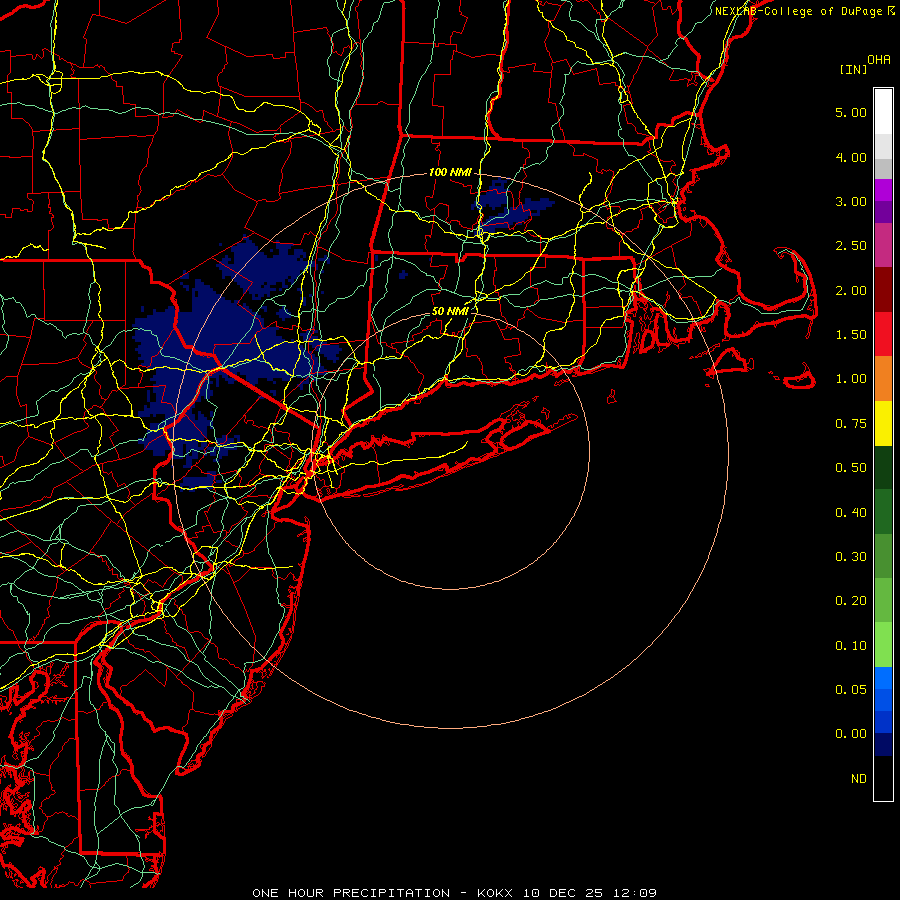Screen dimensions: 900x900
Task: Click the 5.00 legend value
Action: click(851, 112)
